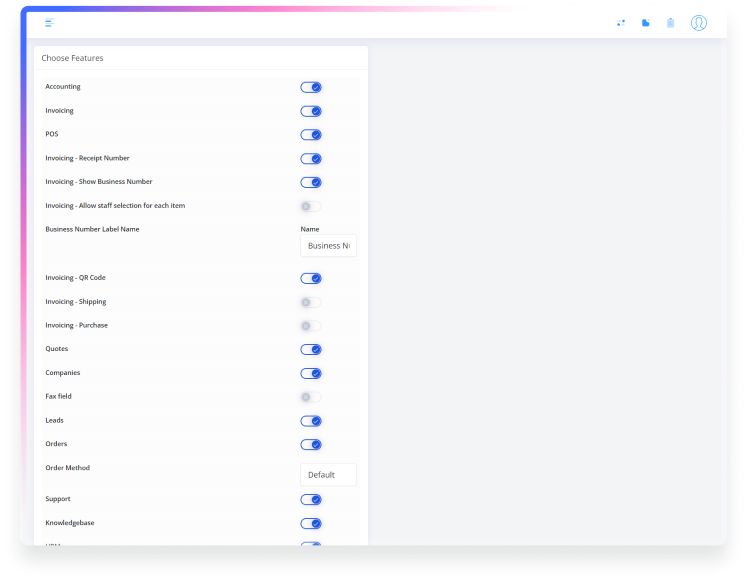Turn on Invoicing - Purchase toggle
747x580 pixels.
[x=311, y=326]
